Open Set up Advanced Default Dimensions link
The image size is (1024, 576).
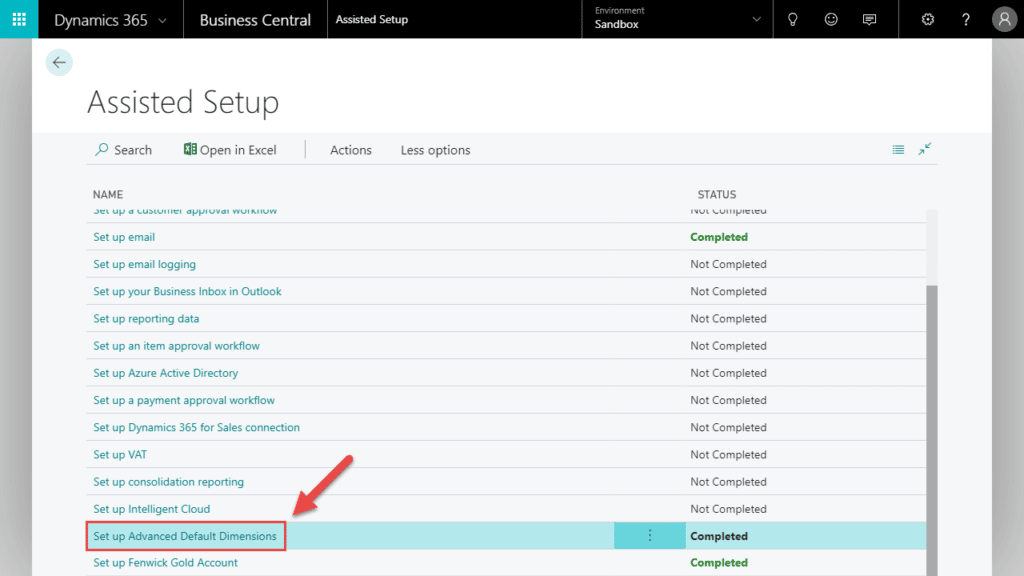[x=185, y=536]
